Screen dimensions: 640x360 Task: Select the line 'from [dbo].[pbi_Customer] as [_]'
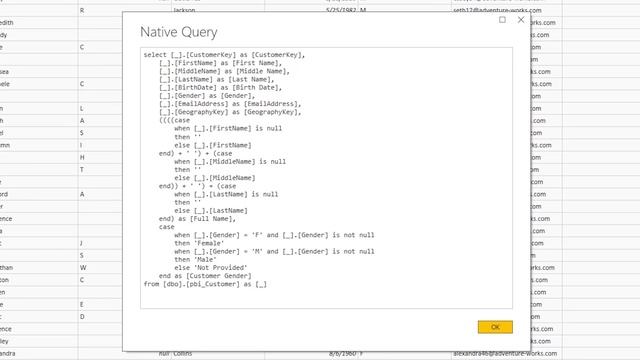[x=205, y=284]
